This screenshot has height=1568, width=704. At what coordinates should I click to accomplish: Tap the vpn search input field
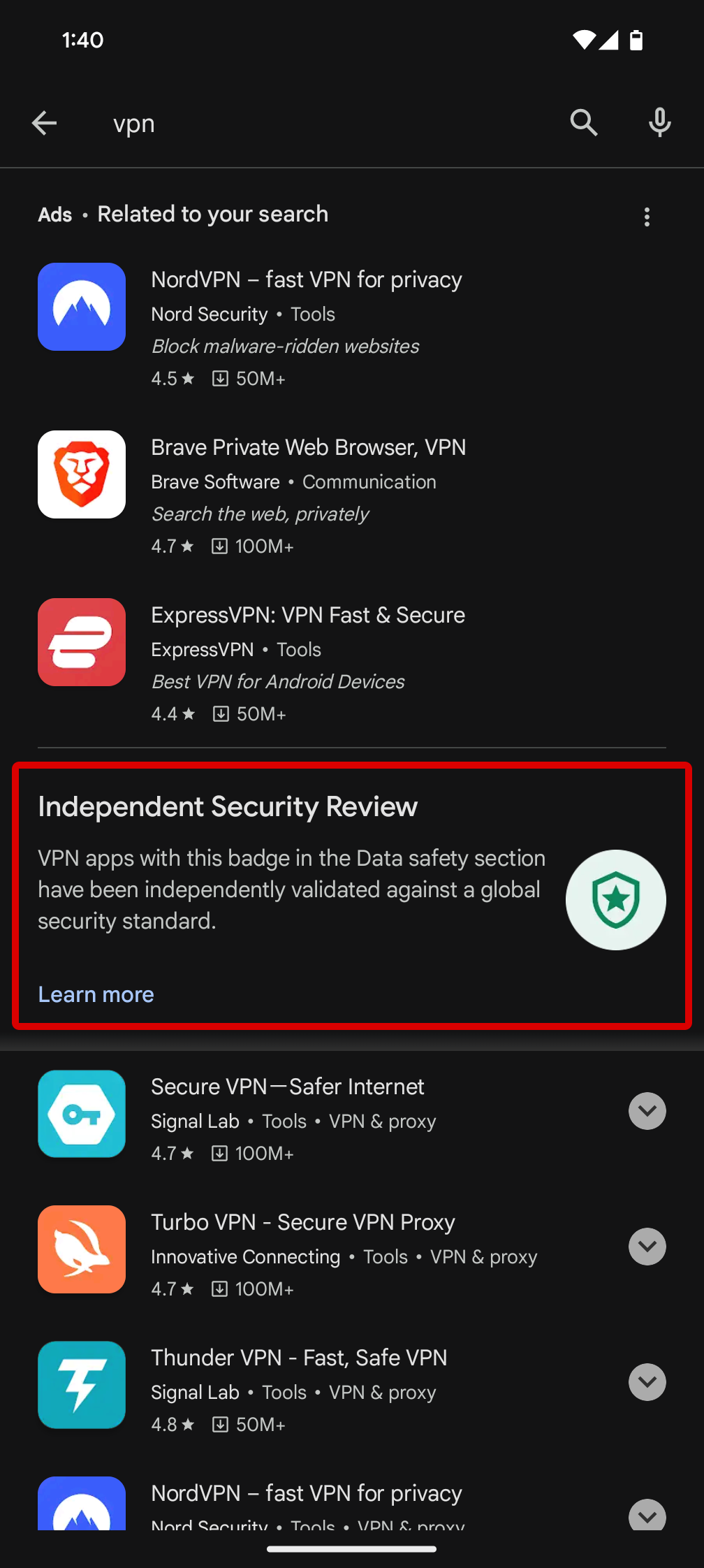coord(279,123)
